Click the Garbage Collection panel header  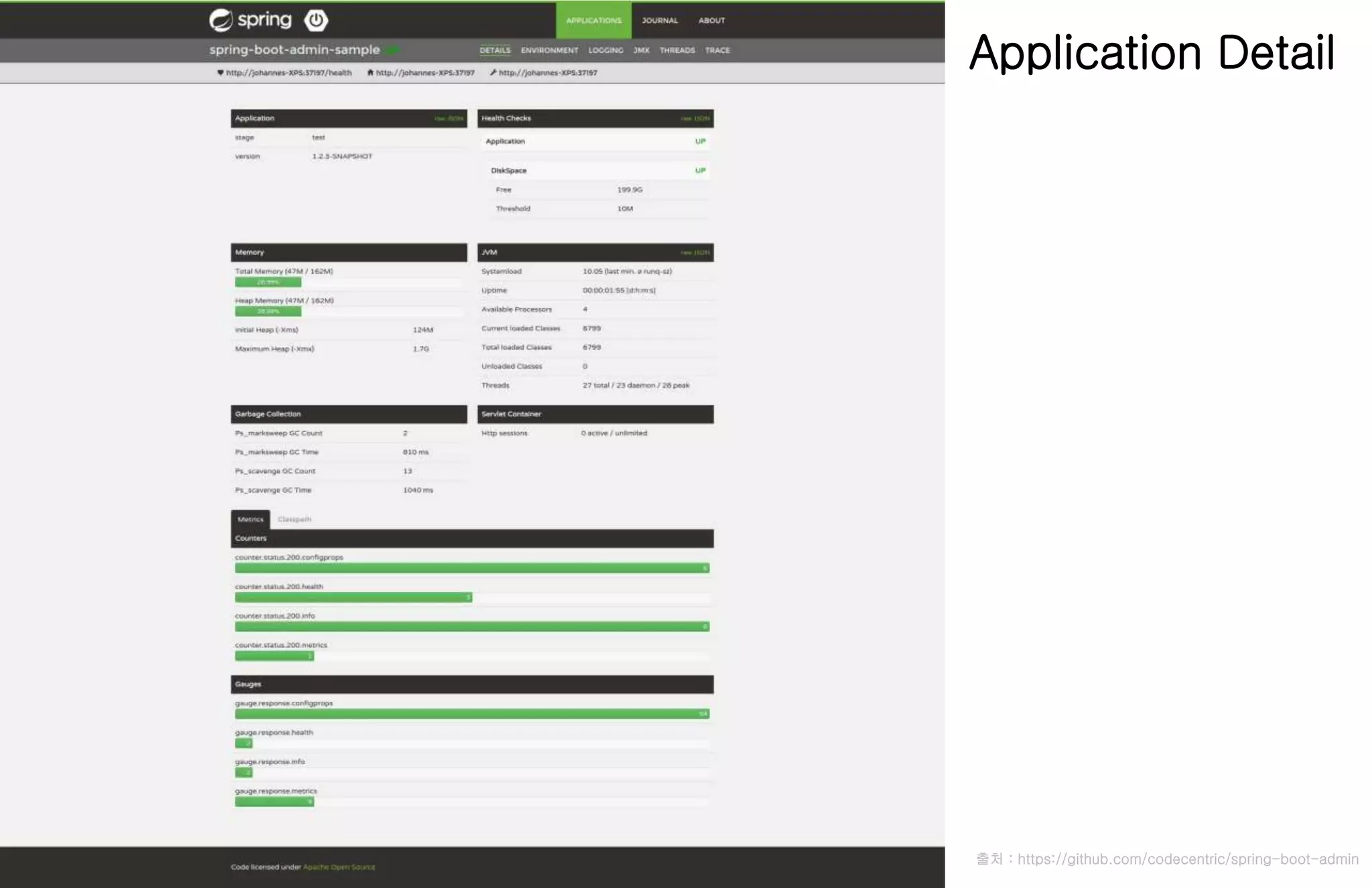point(348,414)
